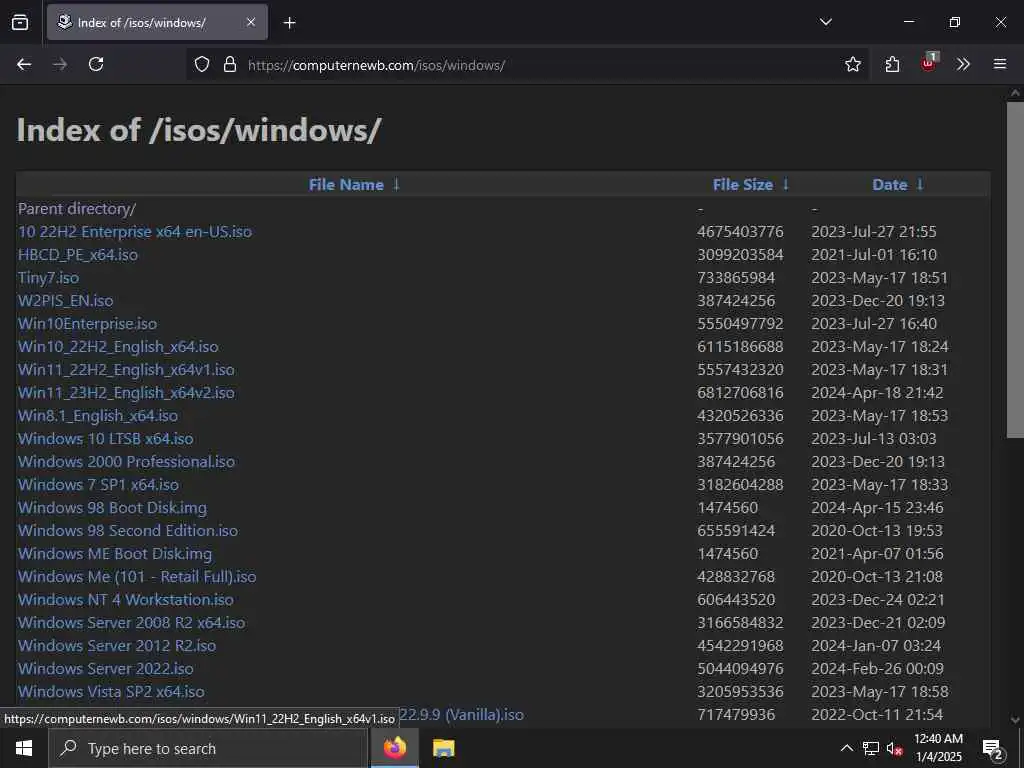
Task: Select file size 6812706816
Action: (x=740, y=392)
